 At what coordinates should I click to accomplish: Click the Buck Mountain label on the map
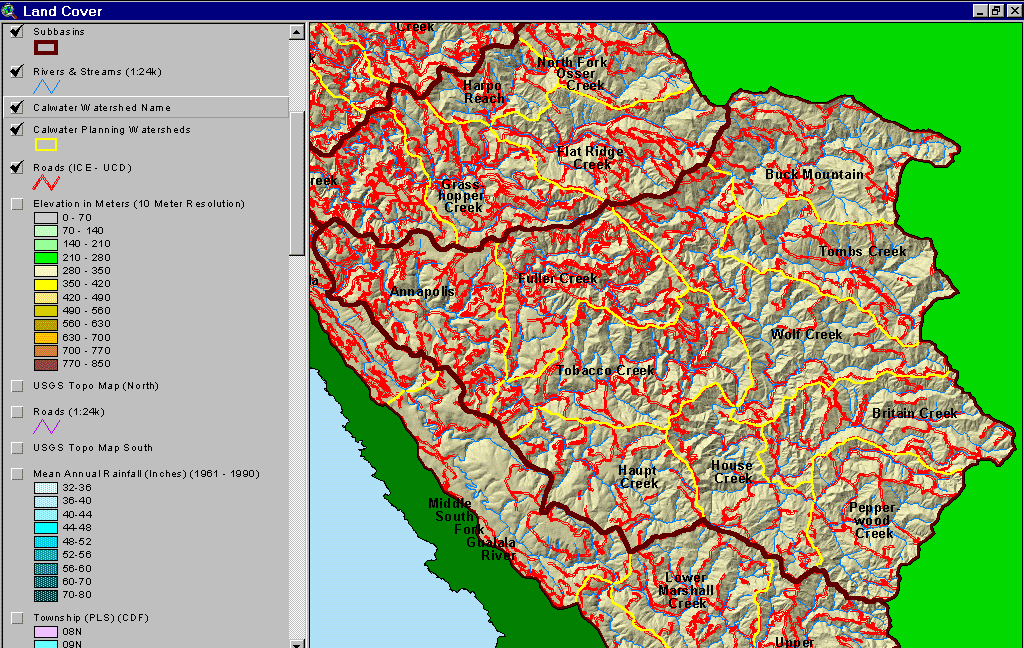(x=814, y=174)
